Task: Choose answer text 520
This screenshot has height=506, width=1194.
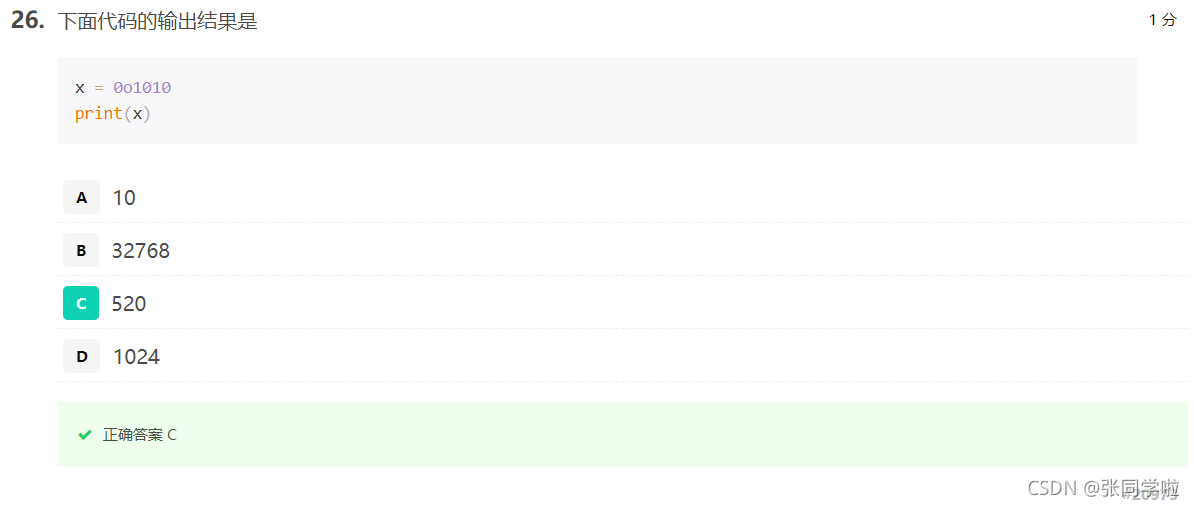Action: click(x=129, y=304)
